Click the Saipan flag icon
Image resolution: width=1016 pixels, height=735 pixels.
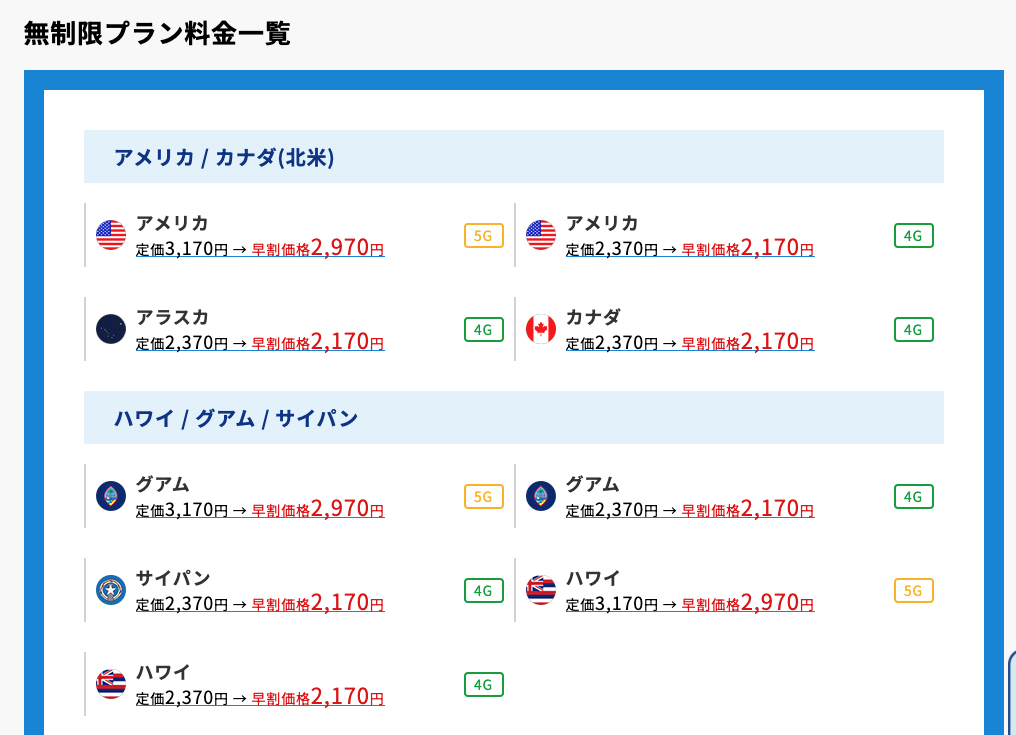click(111, 590)
